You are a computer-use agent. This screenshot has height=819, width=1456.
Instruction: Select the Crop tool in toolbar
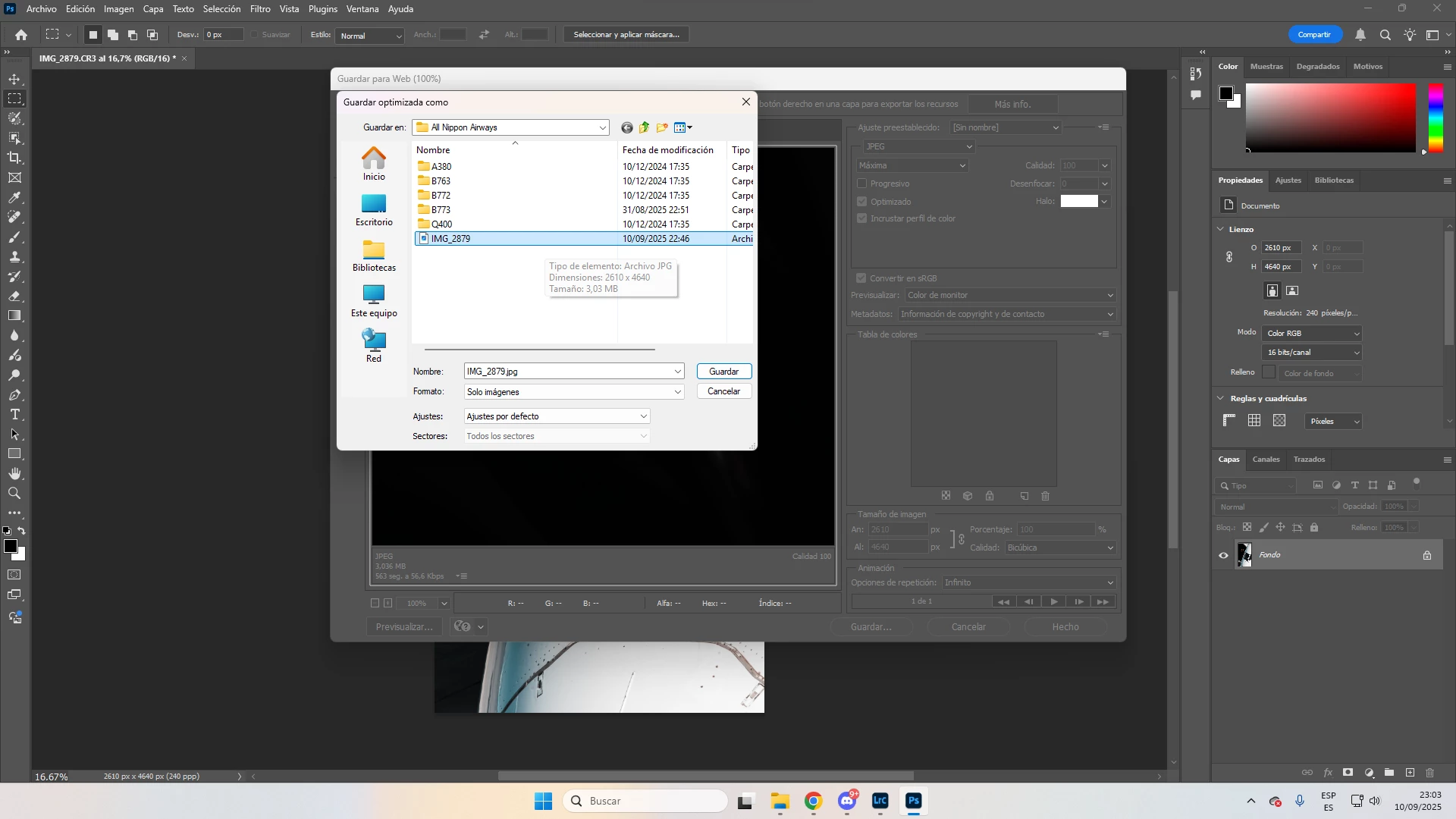(14, 158)
